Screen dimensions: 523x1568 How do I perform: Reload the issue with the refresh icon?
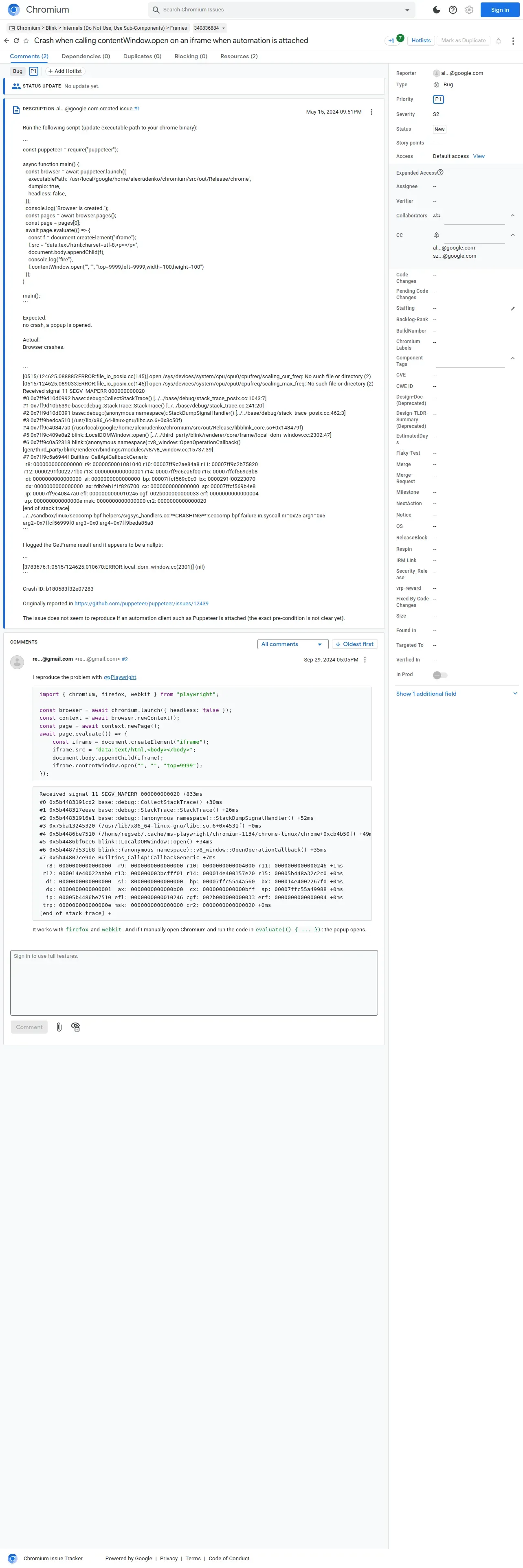16,41
